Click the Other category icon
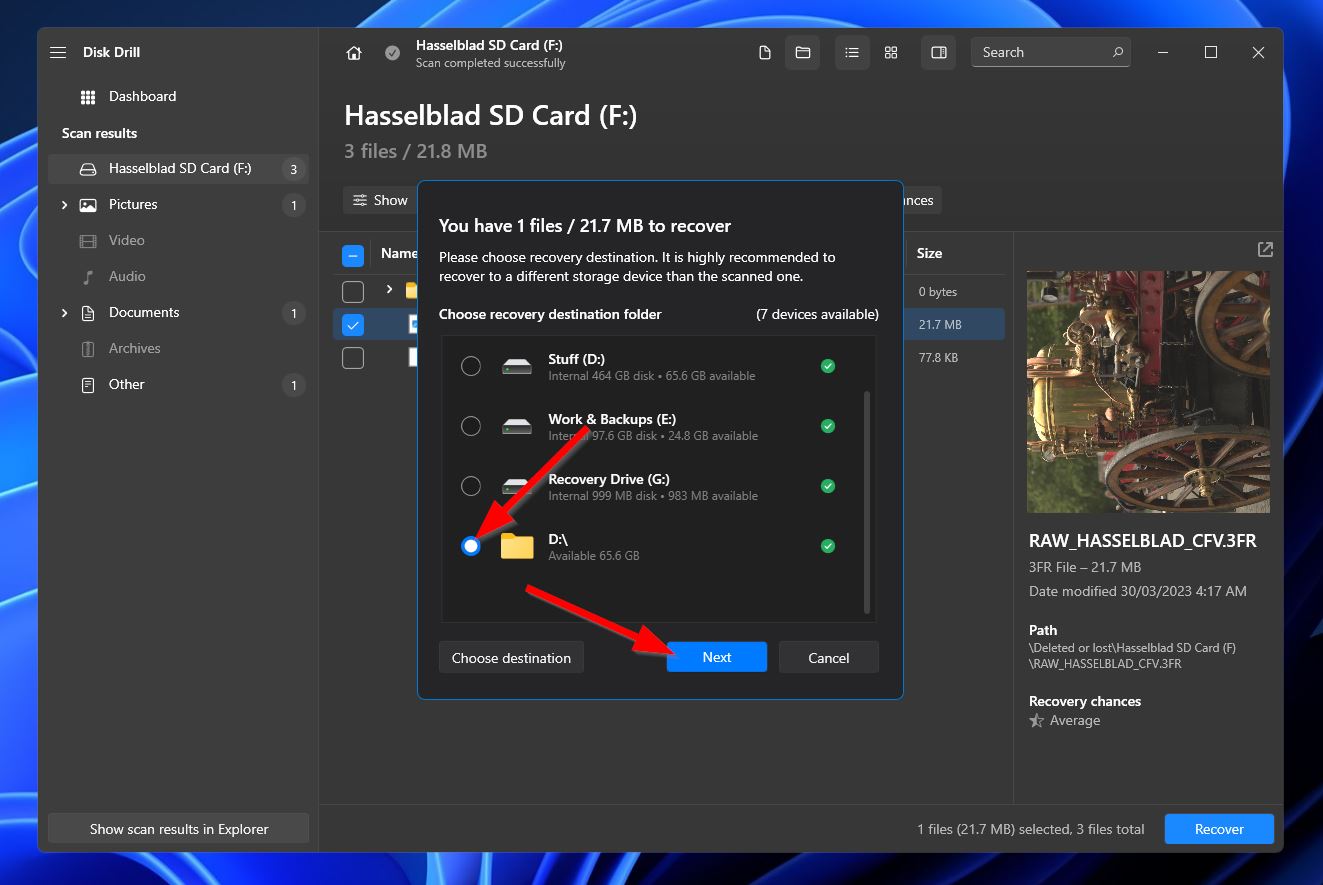1323x885 pixels. point(88,385)
